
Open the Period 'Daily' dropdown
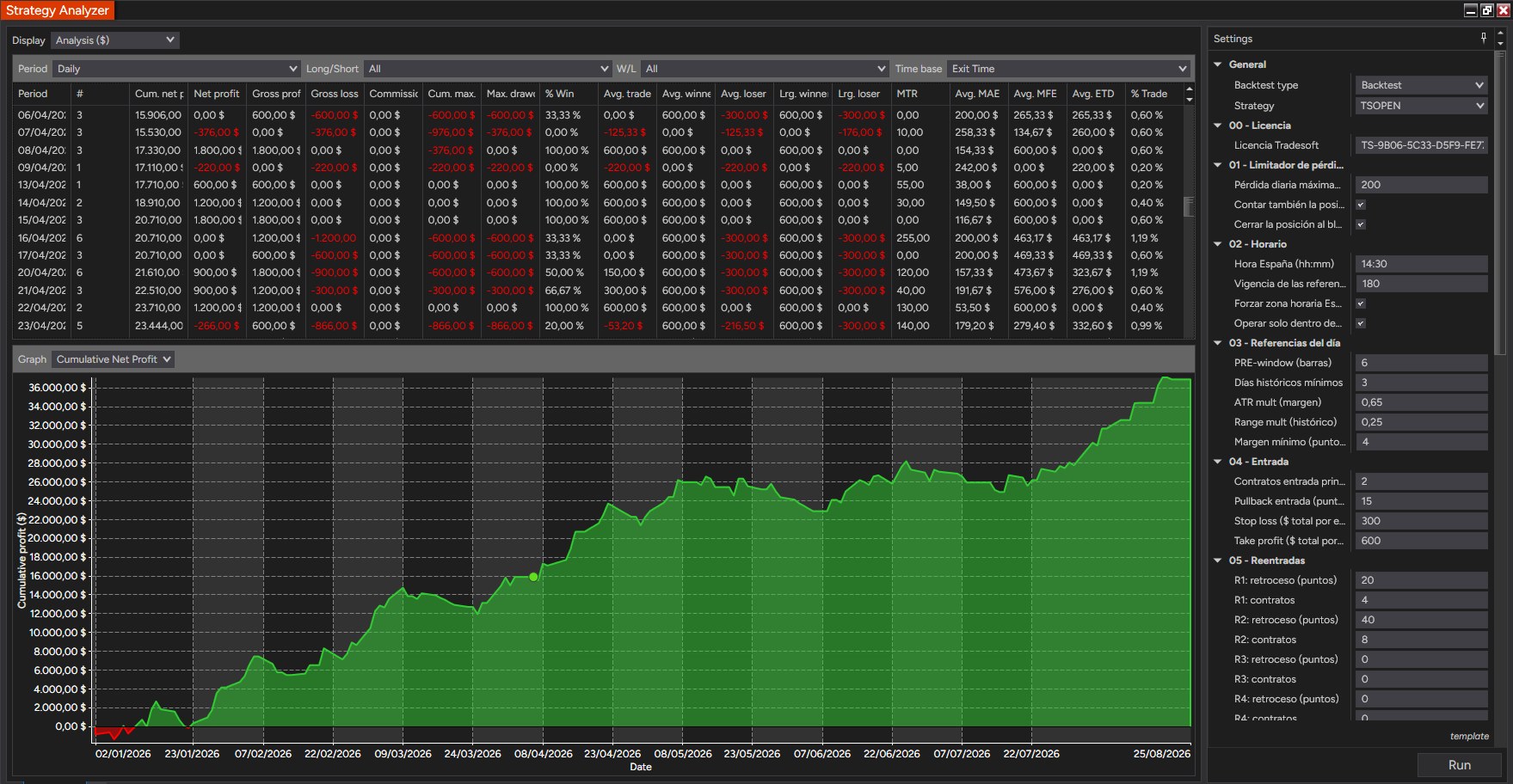coord(176,69)
